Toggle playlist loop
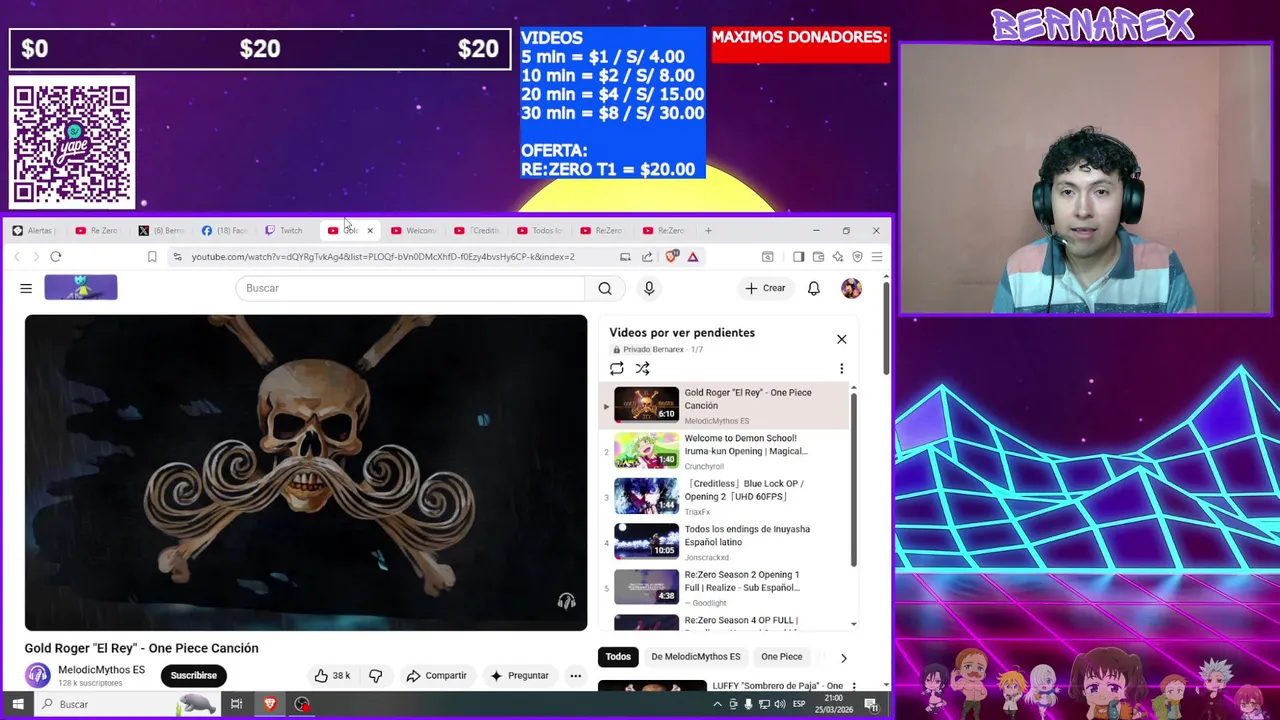1280x720 pixels. coord(617,368)
